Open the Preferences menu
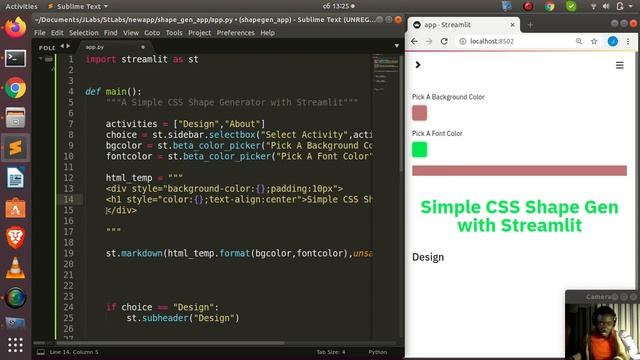Viewport: 640px width, 360px height. [x=236, y=33]
